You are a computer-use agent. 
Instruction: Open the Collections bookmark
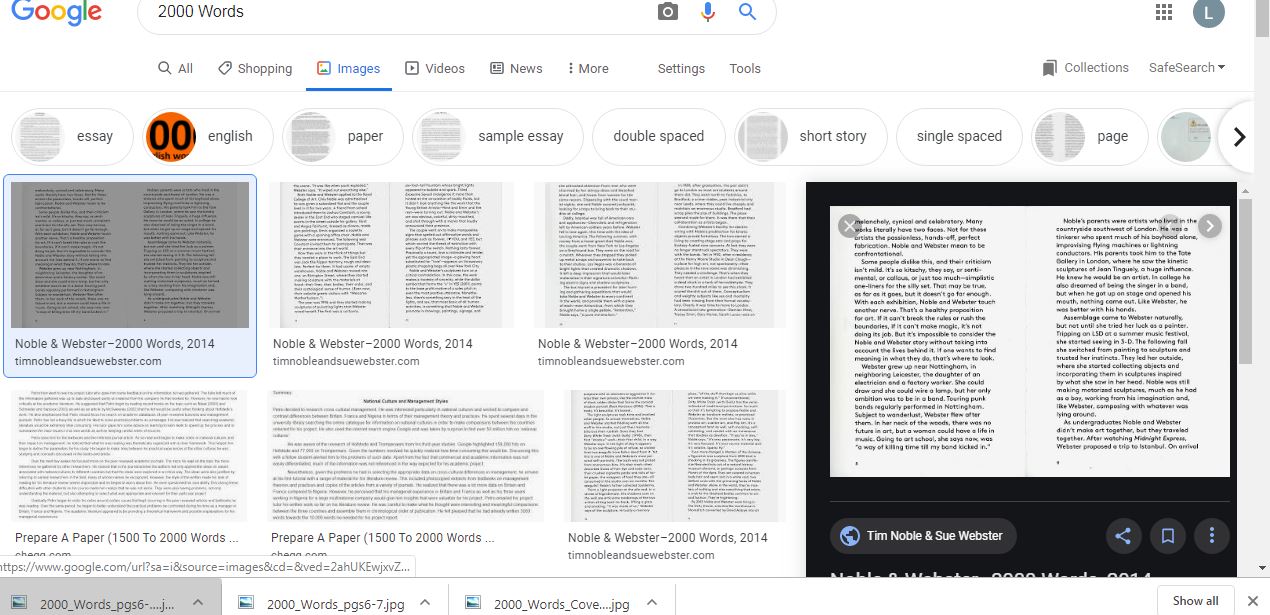(1085, 68)
